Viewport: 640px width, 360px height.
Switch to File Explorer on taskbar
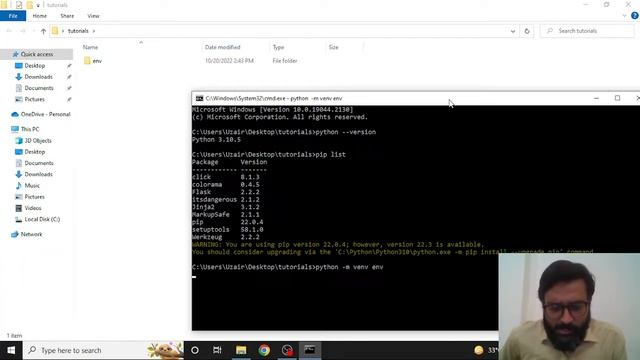241,350
